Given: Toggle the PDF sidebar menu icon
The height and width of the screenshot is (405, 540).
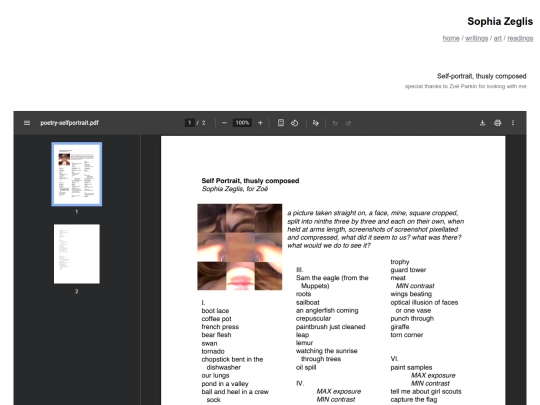Looking at the screenshot, I should pyautogui.click(x=27, y=123).
